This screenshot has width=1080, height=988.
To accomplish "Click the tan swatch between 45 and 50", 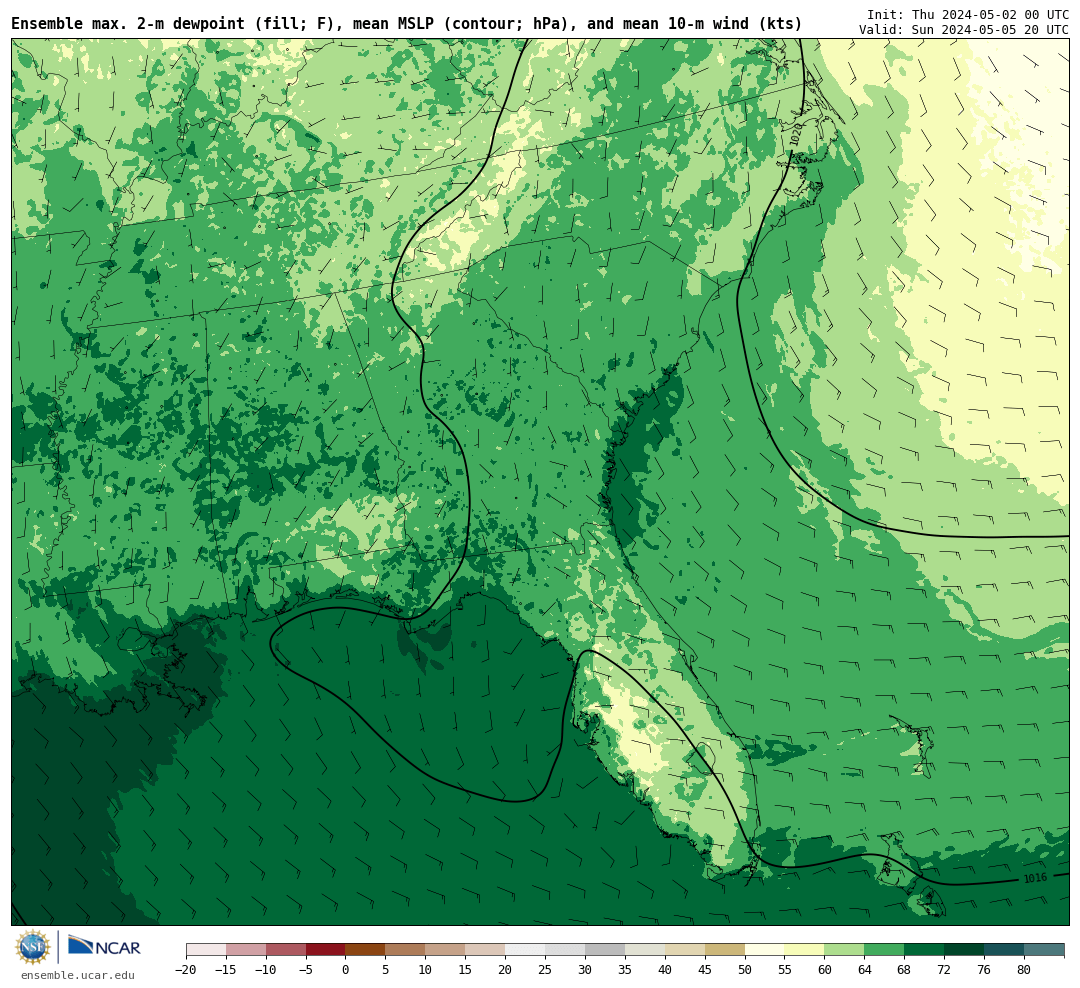I will 725,950.
